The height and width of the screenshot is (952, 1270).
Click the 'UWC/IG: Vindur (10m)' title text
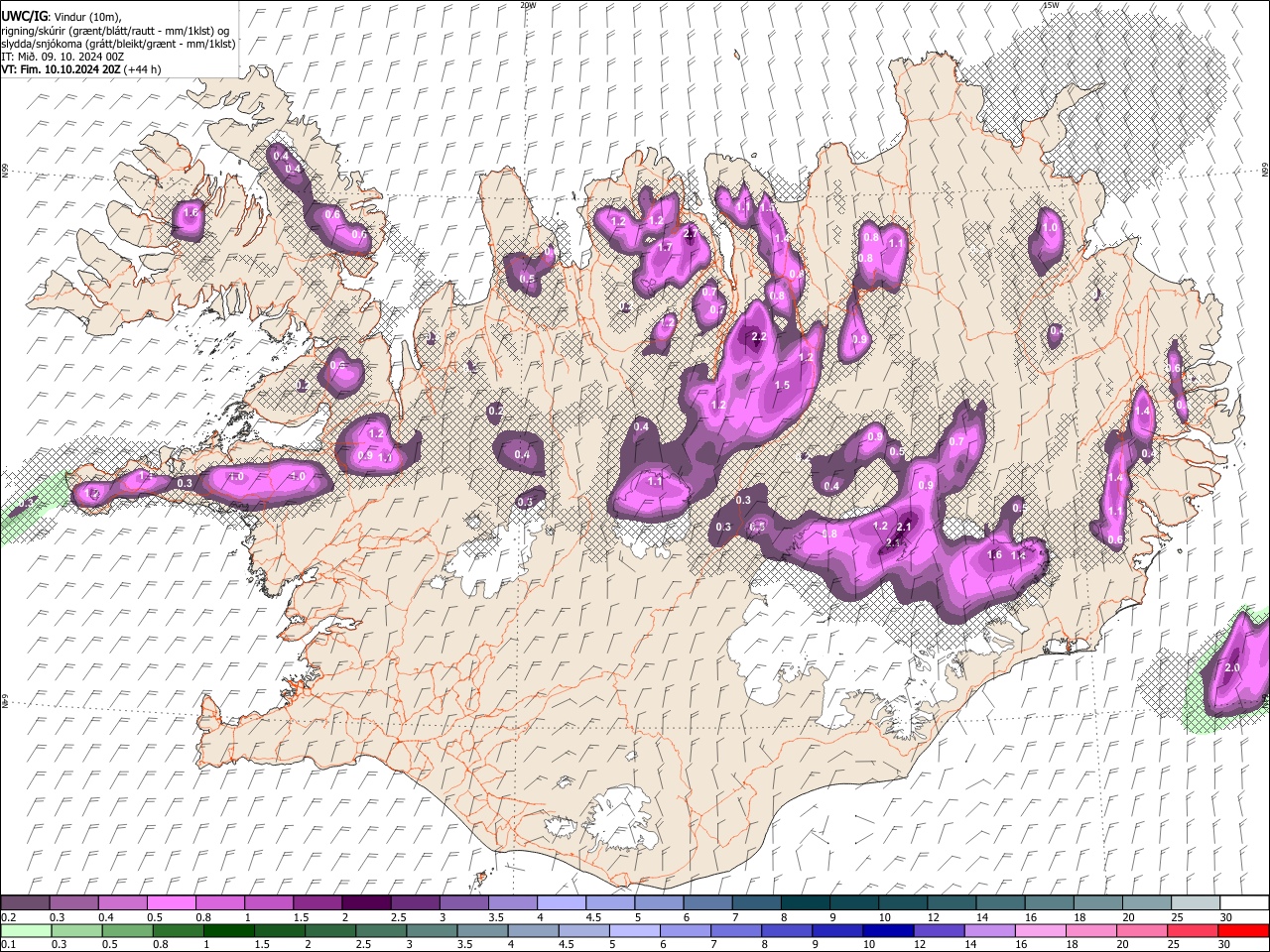[x=61, y=16]
